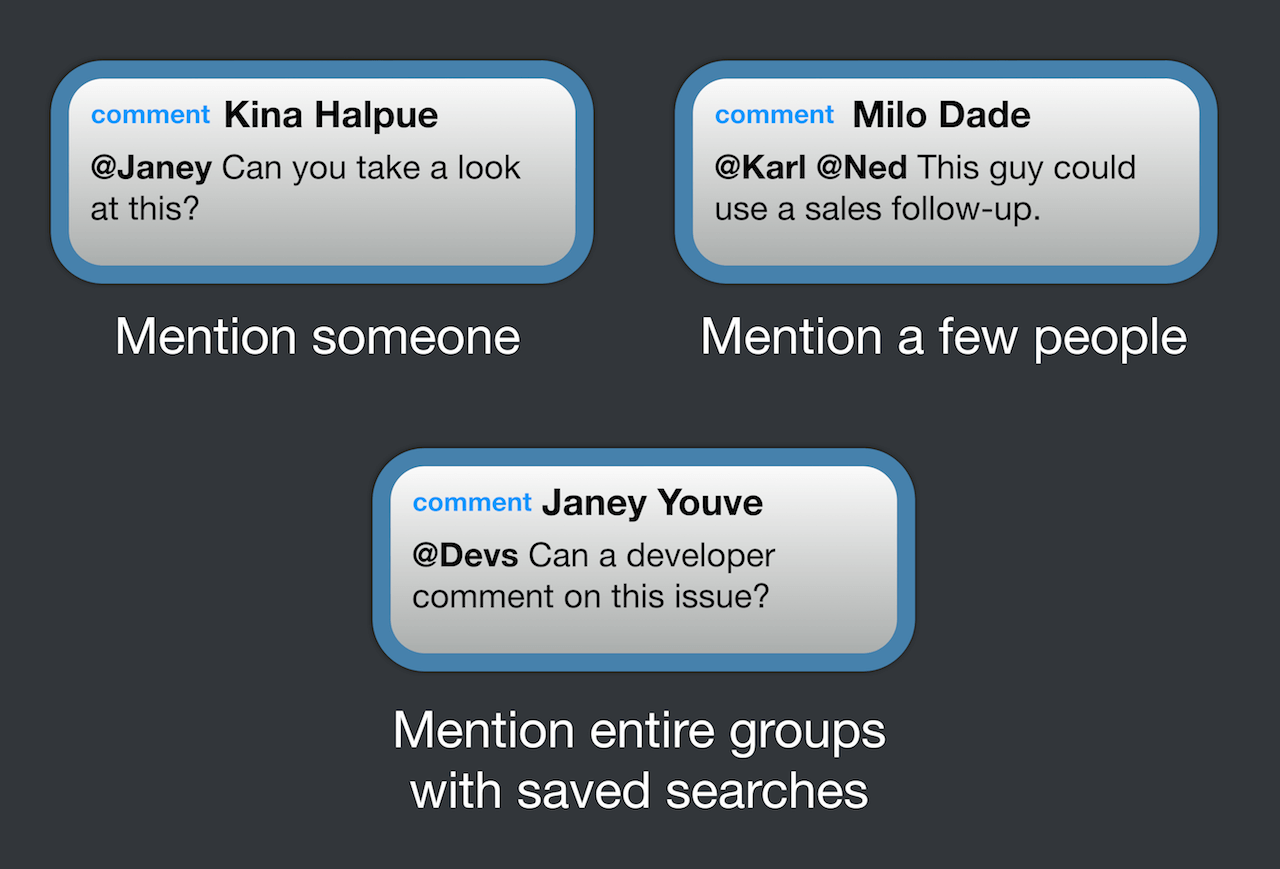Click the comment label beside Janey Youve

(x=472, y=502)
